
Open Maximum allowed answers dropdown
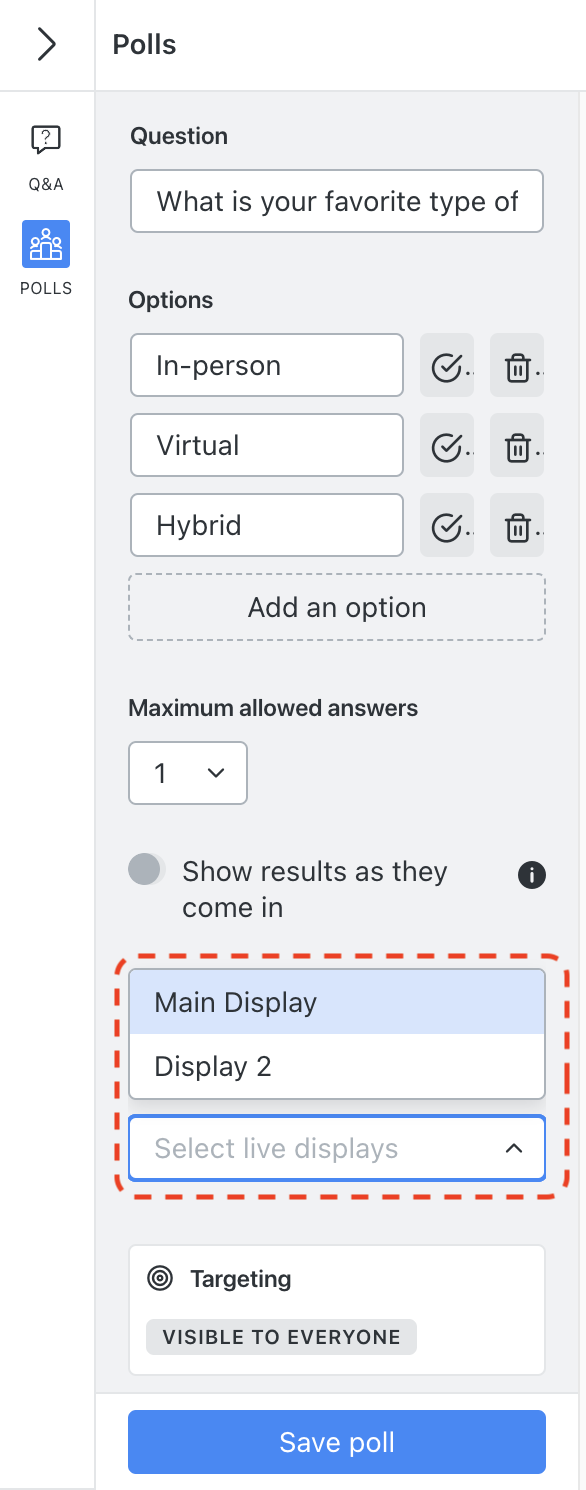coord(188,773)
